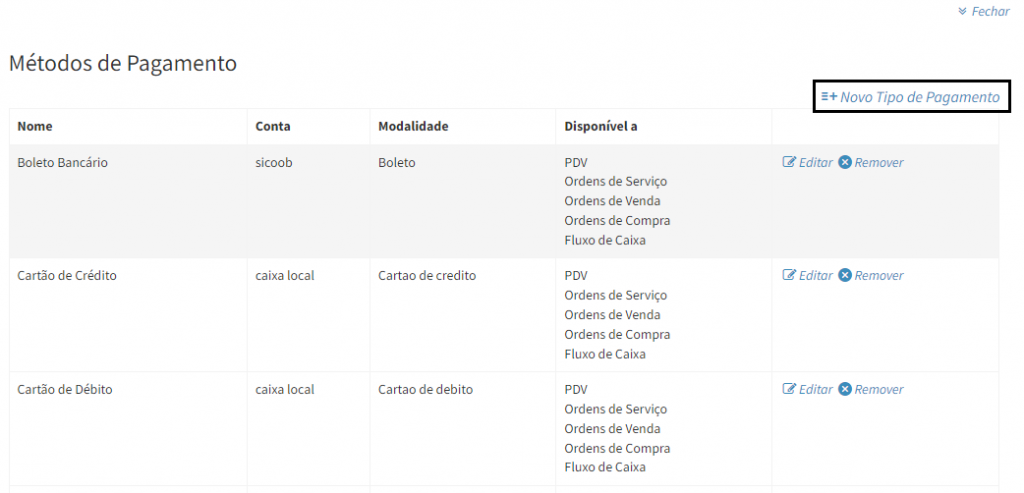The width and height of the screenshot is (1024, 493).
Task: Click Editar text for Boleto Bancário
Action: point(815,162)
